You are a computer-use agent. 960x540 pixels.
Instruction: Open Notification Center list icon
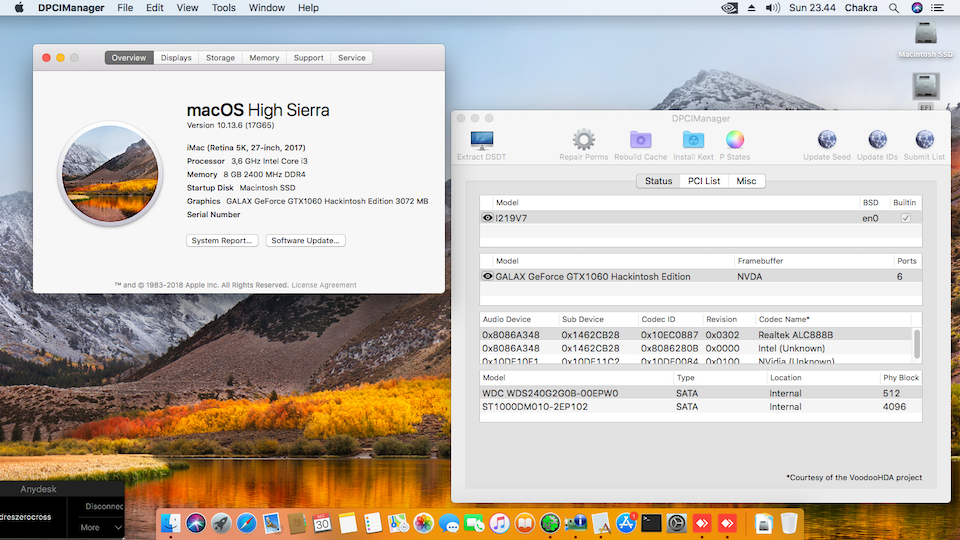[x=937, y=8]
